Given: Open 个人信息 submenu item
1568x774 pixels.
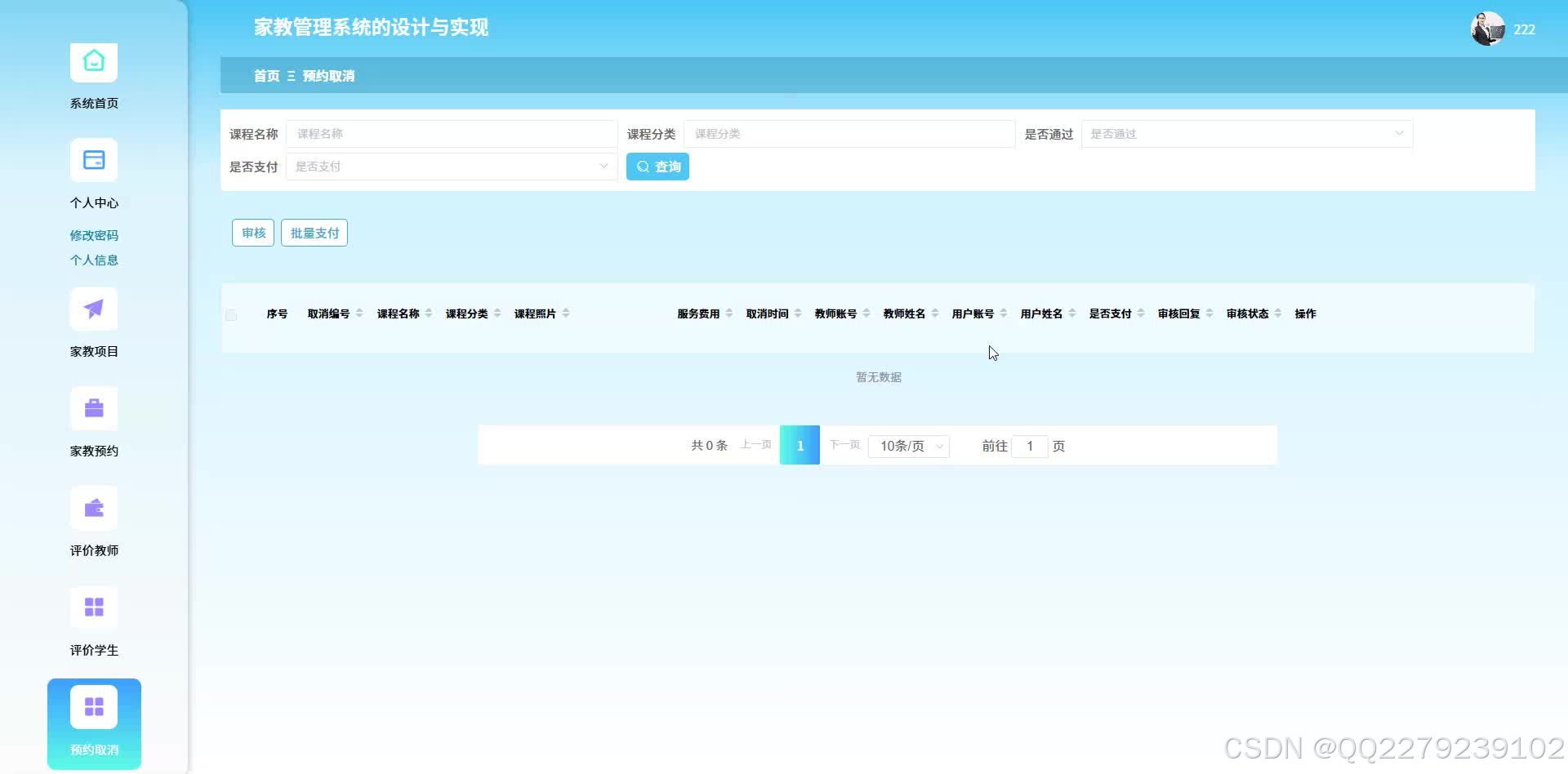Looking at the screenshot, I should (94, 260).
